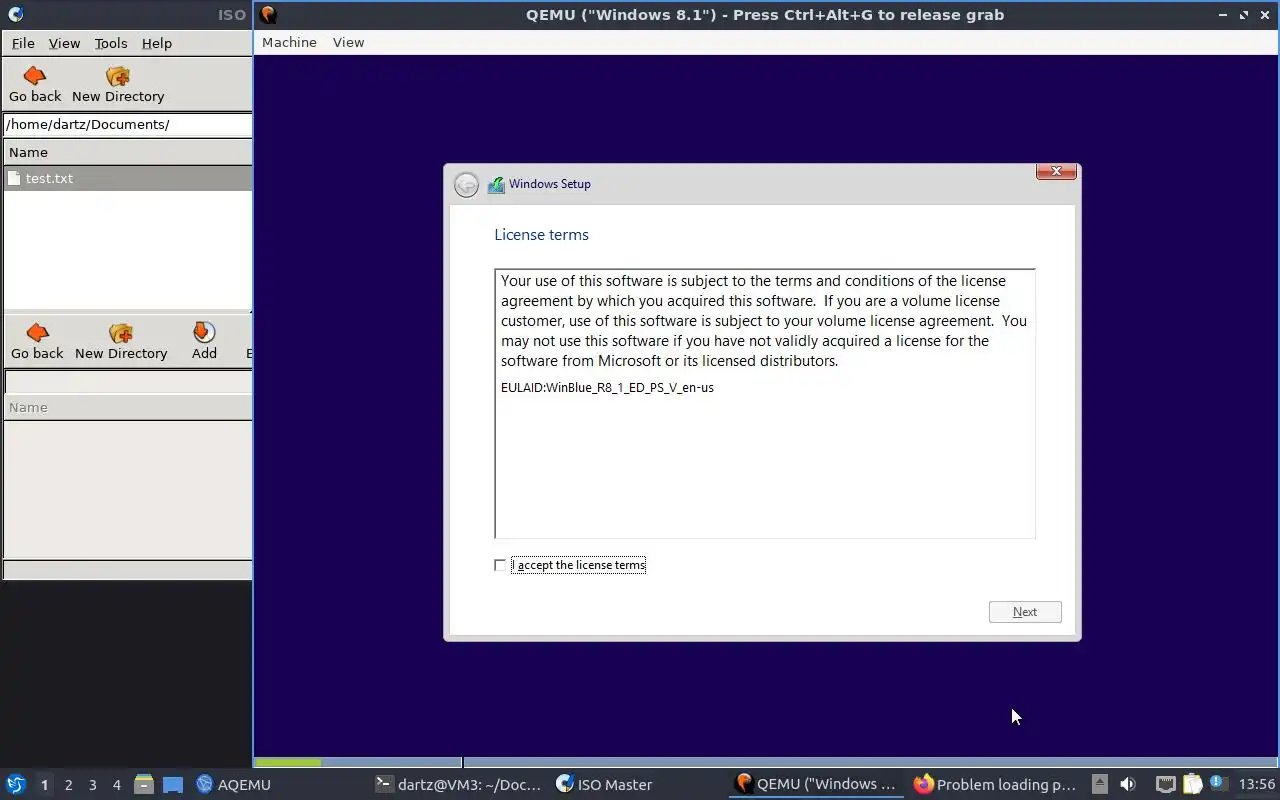
Task: Click the clipboard tray icon
Action: tap(1192, 784)
